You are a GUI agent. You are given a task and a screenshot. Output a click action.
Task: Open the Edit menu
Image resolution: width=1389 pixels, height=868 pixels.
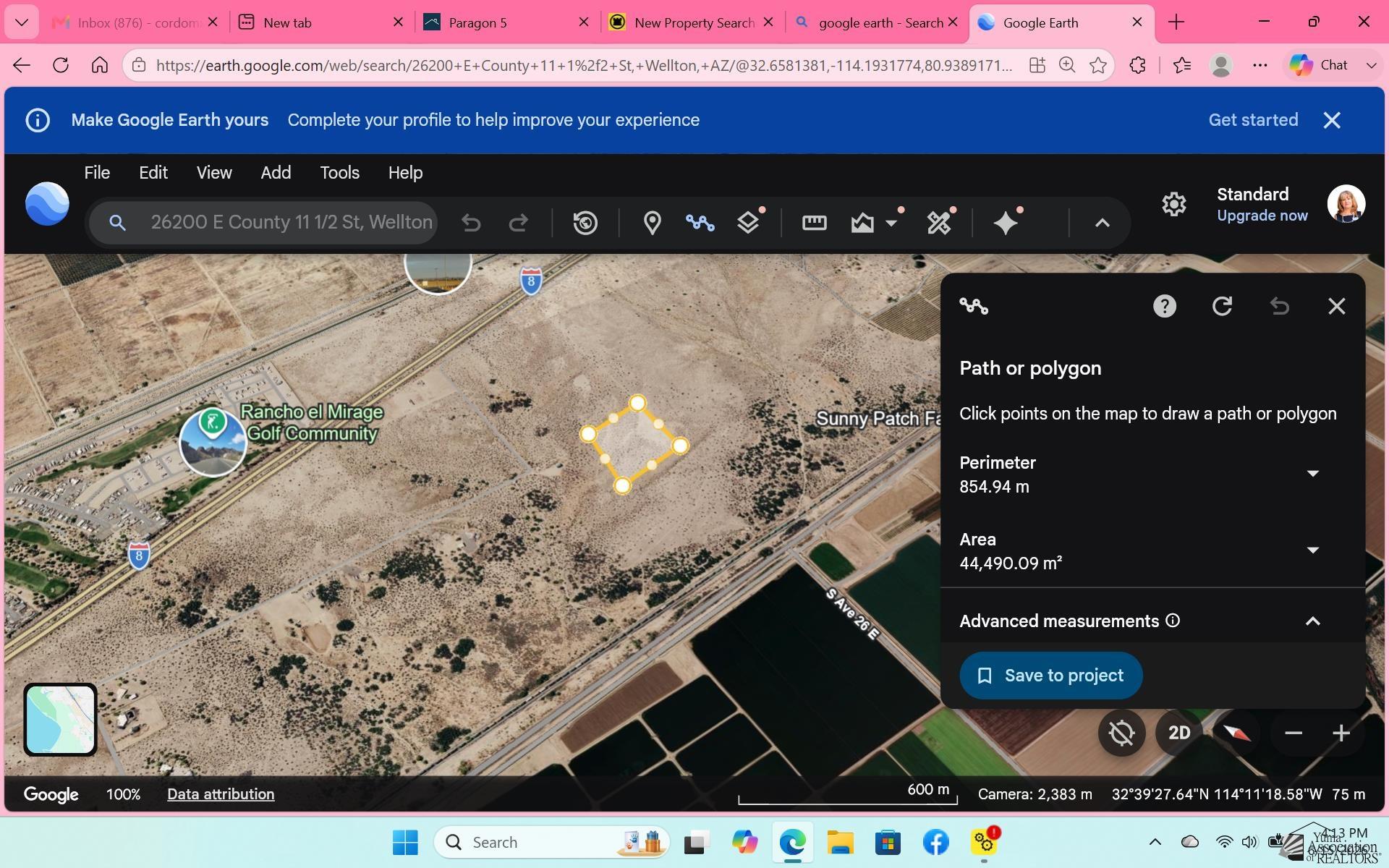click(153, 173)
